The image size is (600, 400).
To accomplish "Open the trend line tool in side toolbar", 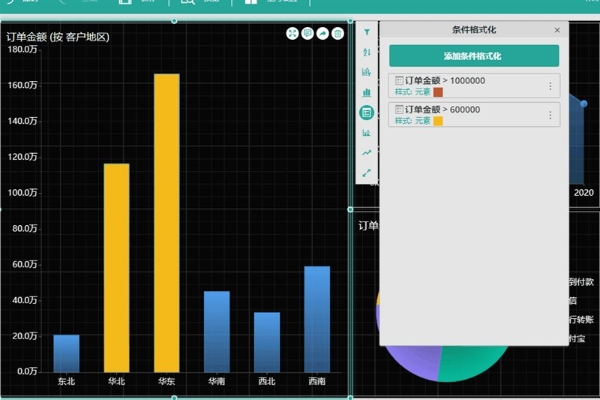I will point(367,153).
